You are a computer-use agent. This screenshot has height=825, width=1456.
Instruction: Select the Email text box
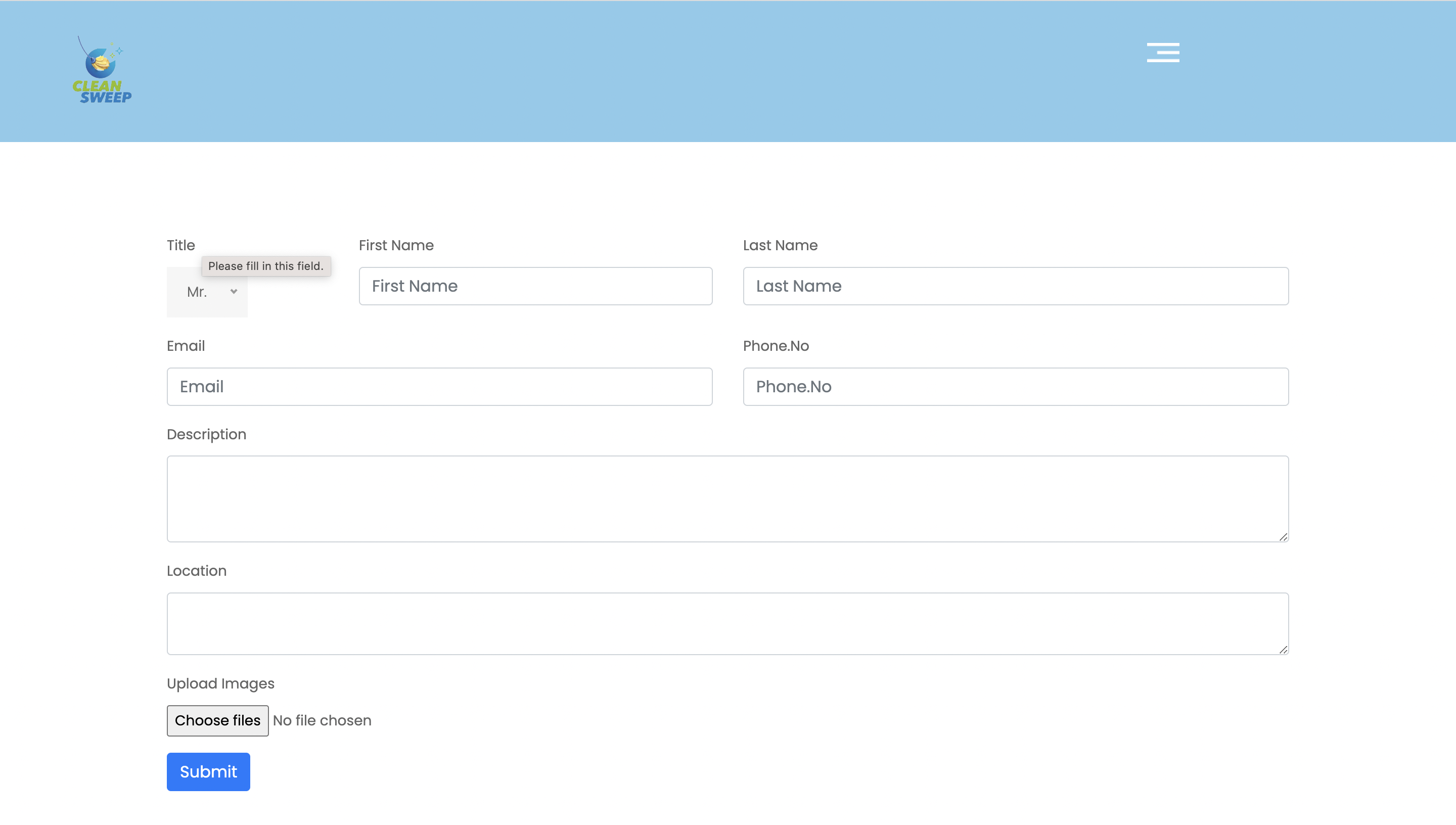tap(439, 386)
